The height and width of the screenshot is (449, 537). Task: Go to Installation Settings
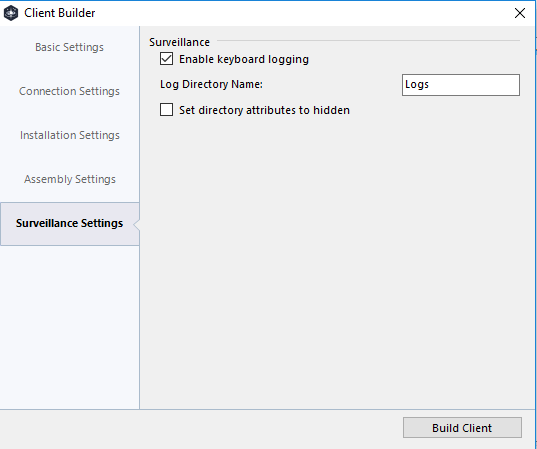[70, 135]
